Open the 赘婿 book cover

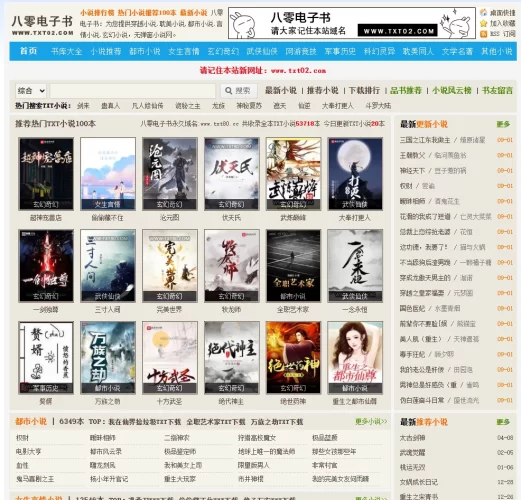46,358
